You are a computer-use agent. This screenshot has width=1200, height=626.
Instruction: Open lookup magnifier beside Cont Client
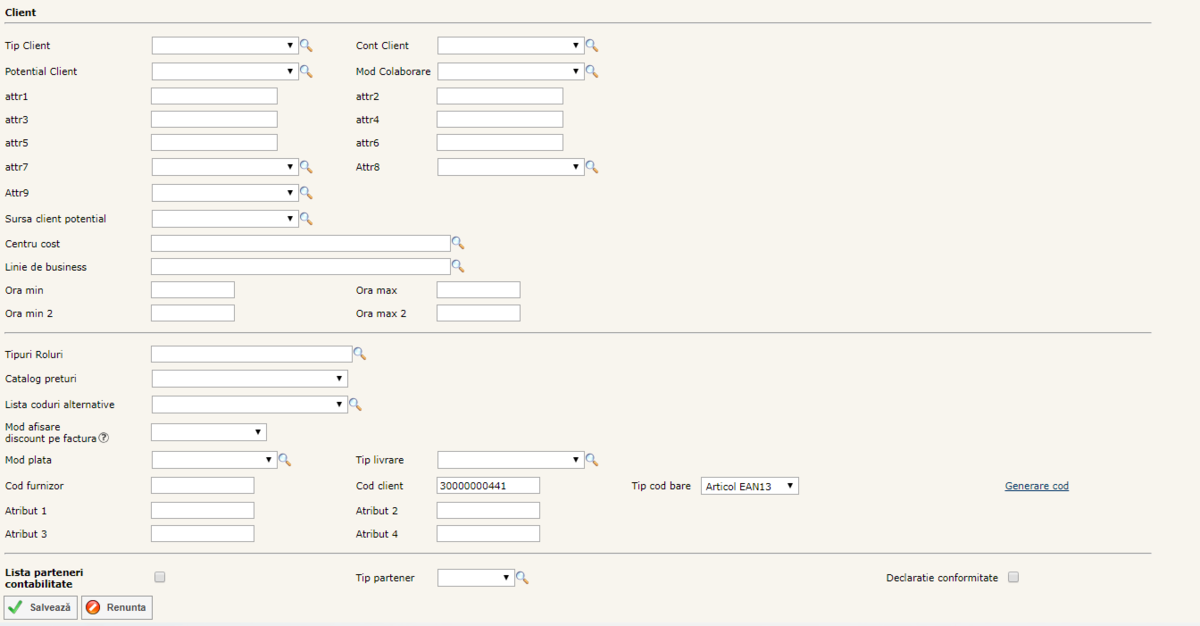(592, 46)
